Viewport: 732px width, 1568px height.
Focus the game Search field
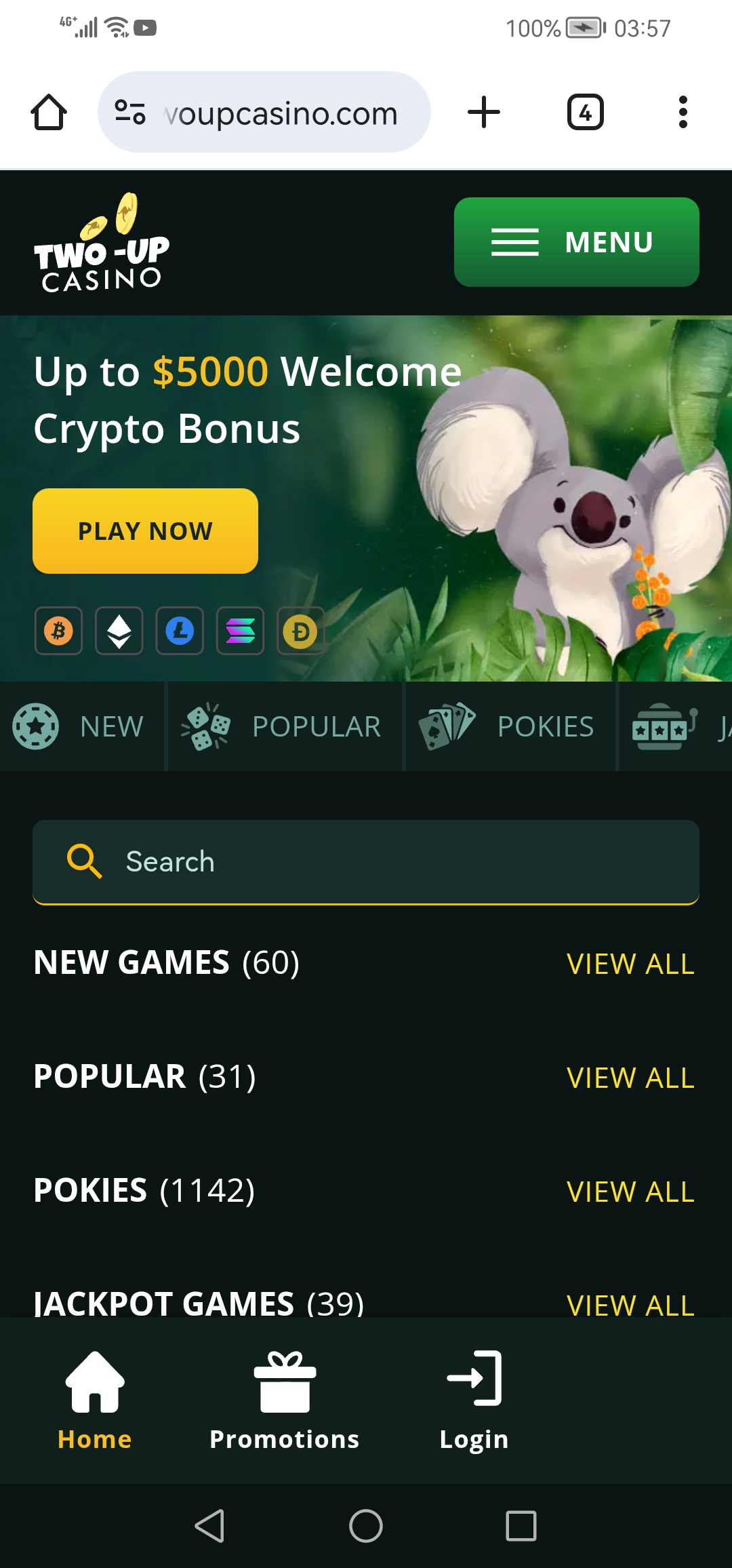point(366,862)
